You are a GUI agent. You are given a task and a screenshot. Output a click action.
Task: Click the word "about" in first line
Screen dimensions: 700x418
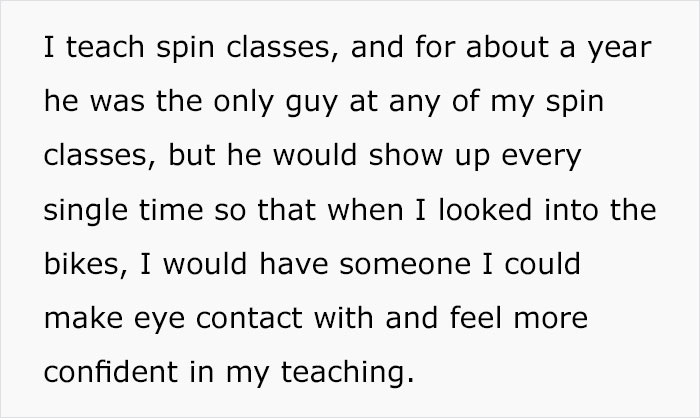click(x=507, y=47)
